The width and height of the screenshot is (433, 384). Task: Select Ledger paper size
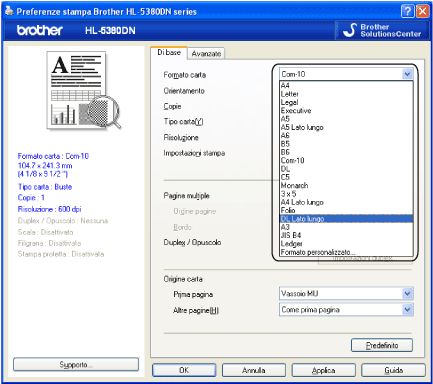346,244
